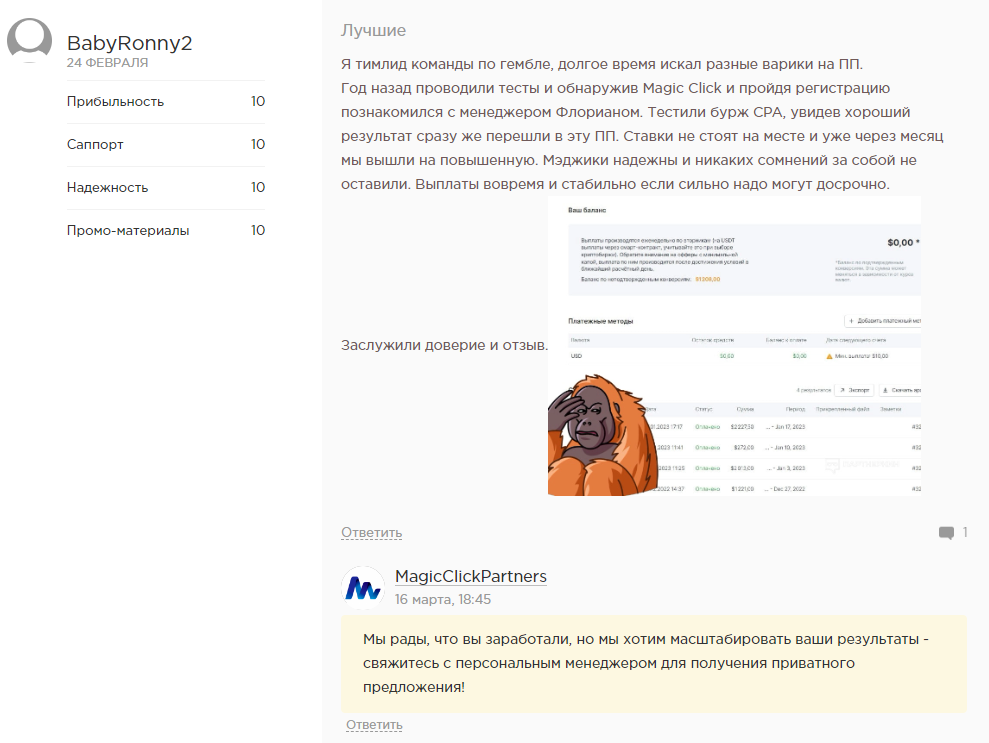Reply to BabyRonny2's review via Ответить
The width and height of the screenshot is (989, 743).
tap(372, 532)
